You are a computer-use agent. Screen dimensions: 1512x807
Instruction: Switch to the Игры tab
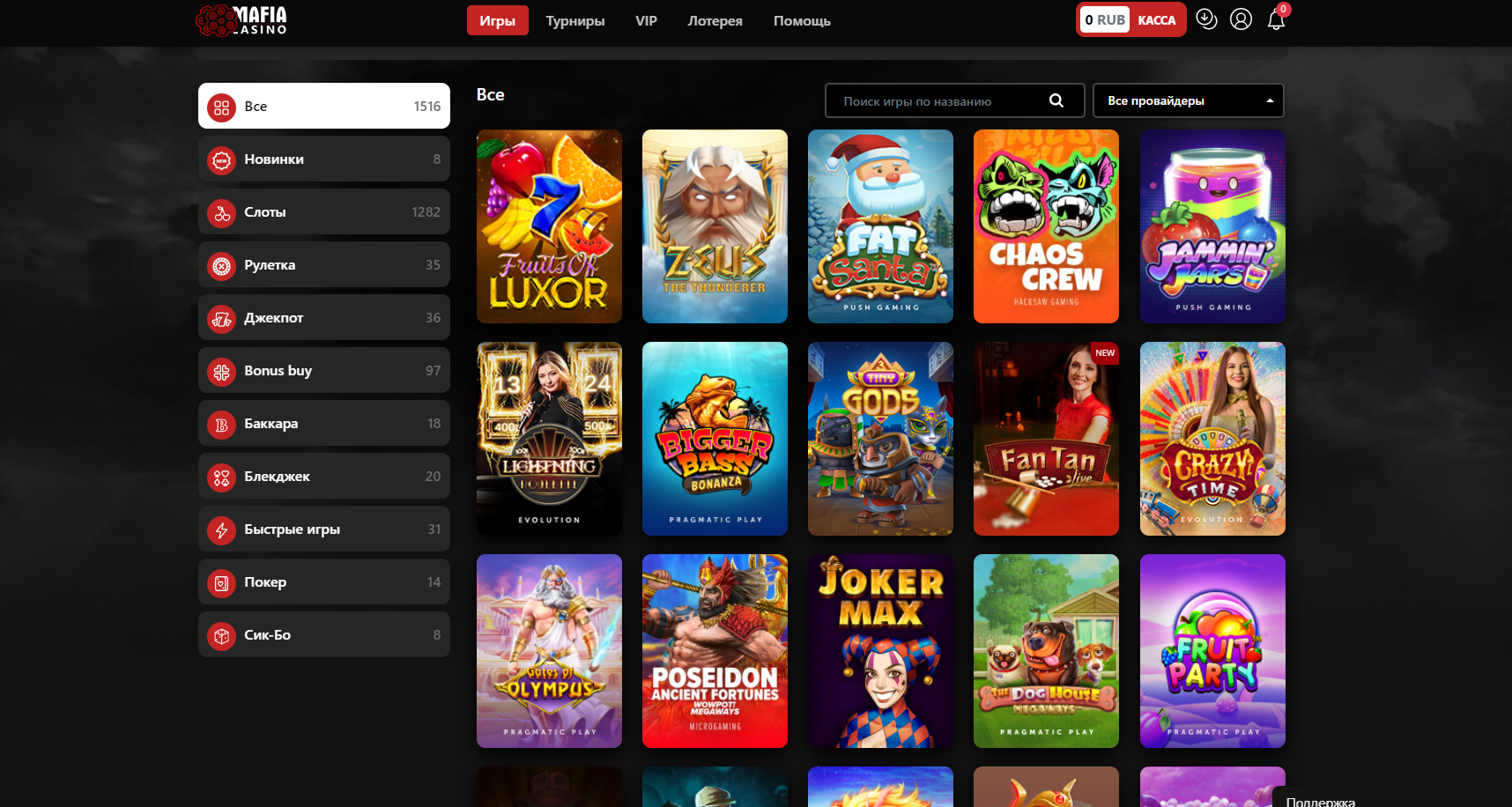497,20
